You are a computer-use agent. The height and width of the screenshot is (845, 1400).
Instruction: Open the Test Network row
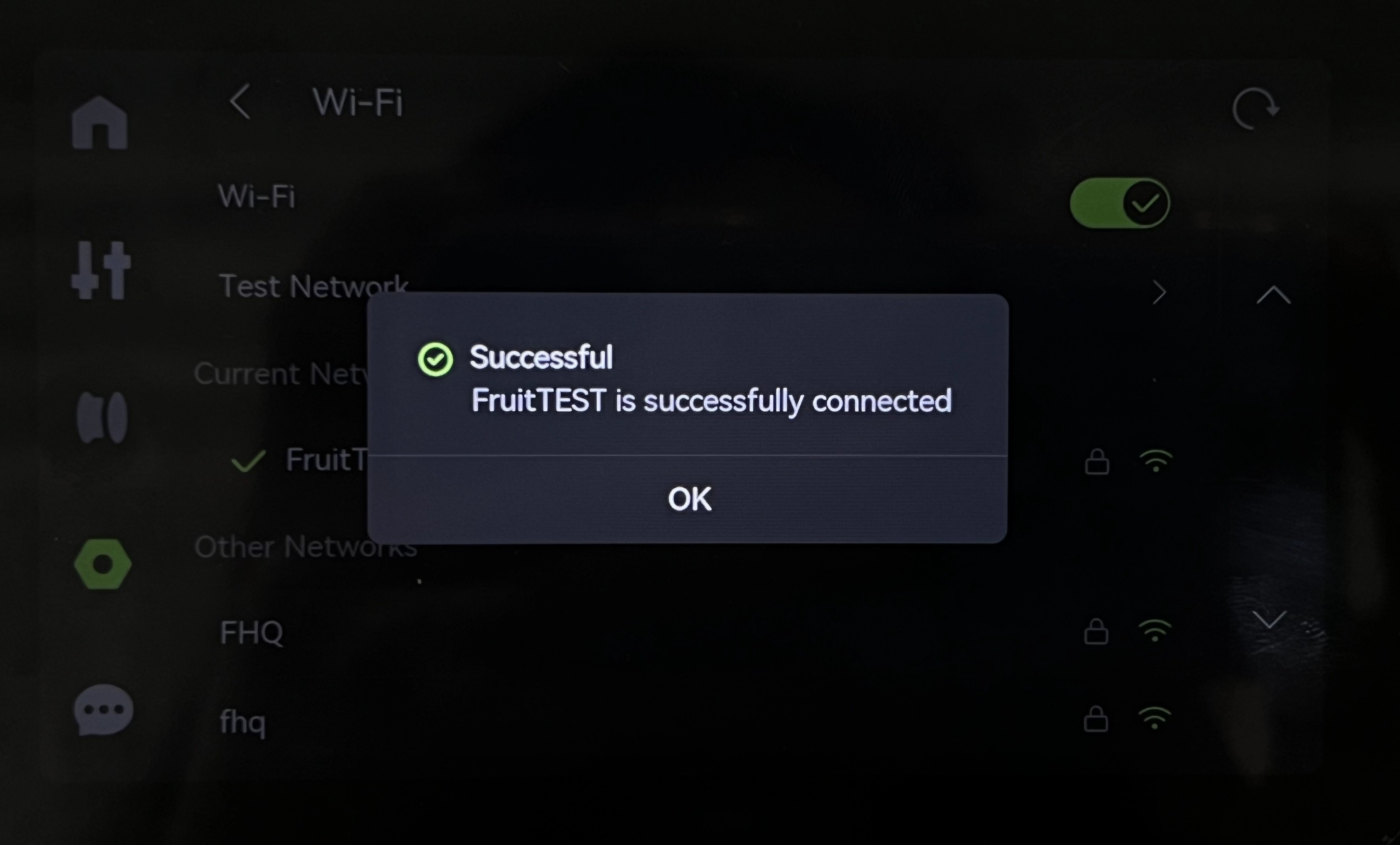(693, 287)
